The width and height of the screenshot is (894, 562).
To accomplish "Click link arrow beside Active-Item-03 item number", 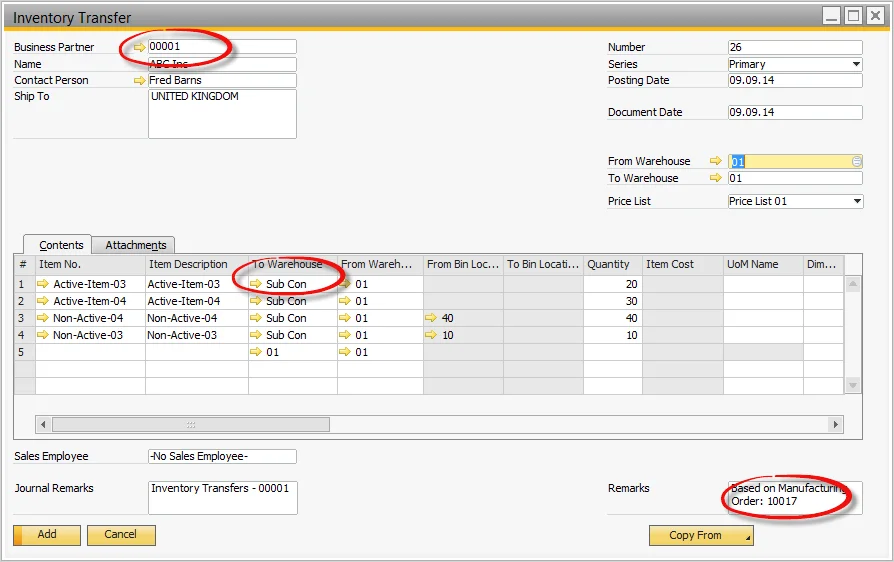I will pyautogui.click(x=43, y=284).
